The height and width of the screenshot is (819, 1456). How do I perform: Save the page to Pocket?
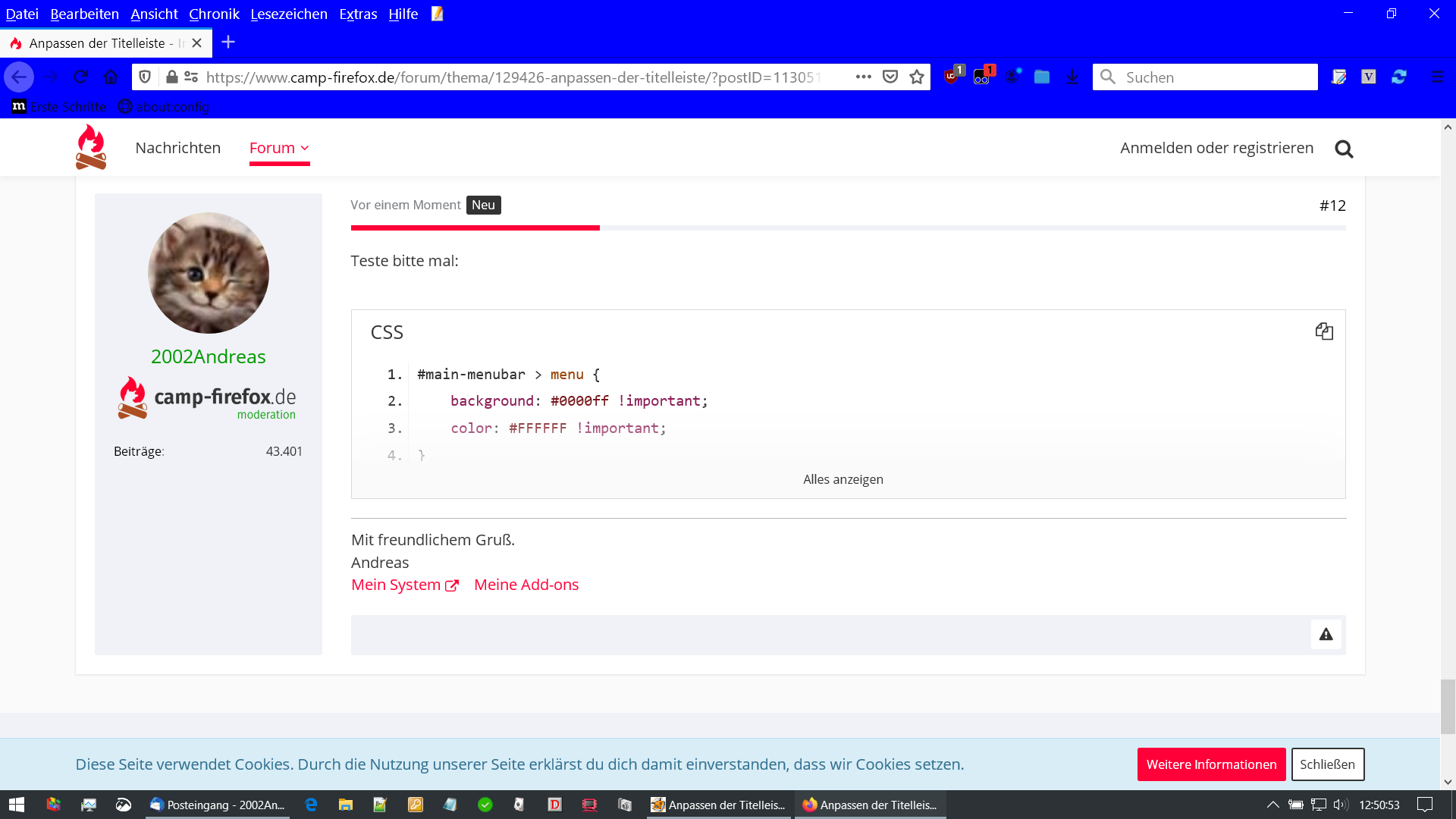[x=890, y=77]
